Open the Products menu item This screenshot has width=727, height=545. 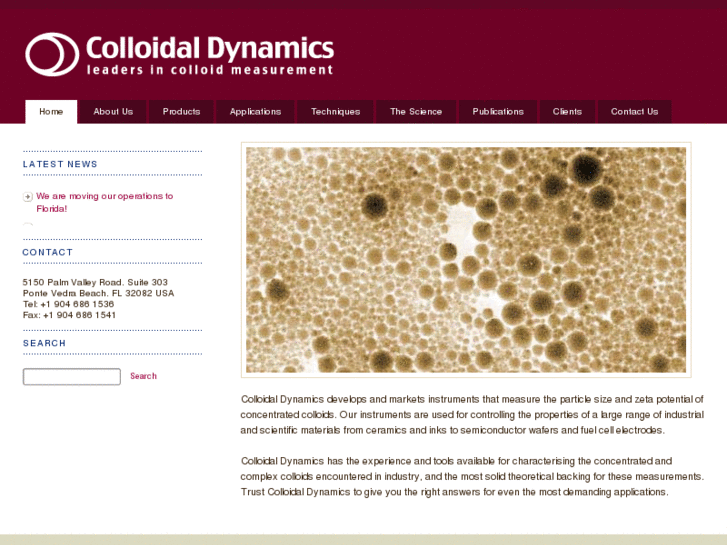point(181,112)
